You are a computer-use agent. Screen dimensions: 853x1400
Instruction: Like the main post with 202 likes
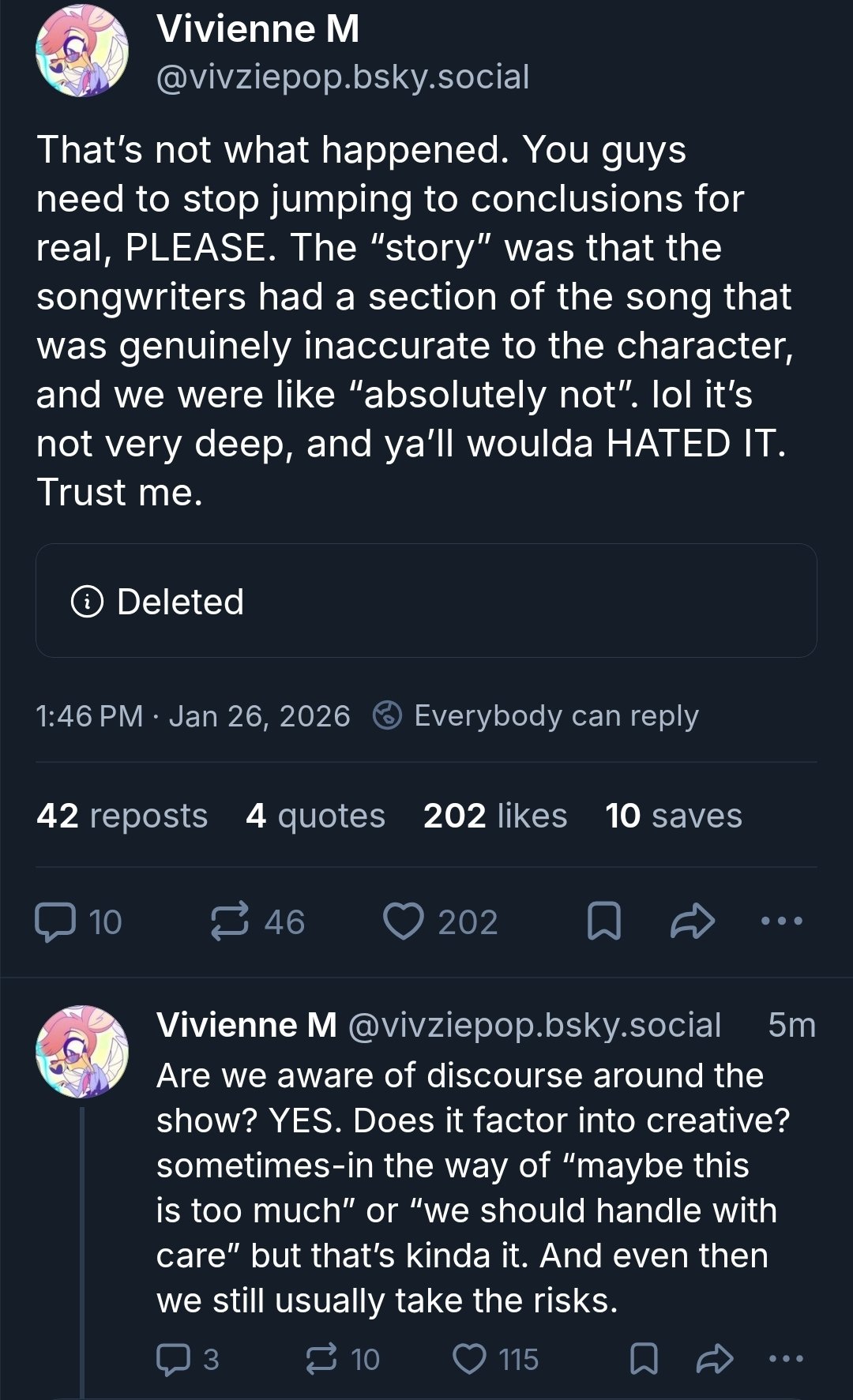[x=404, y=921]
